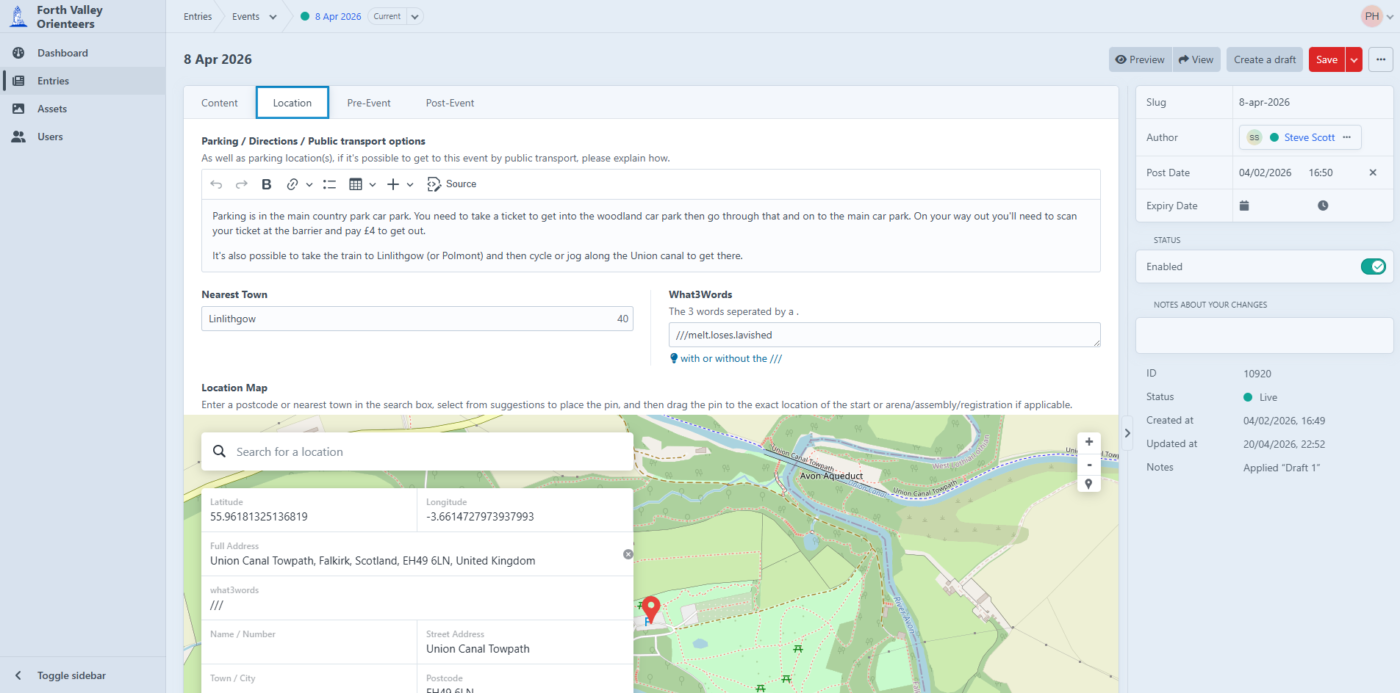1400x693 pixels.
Task: Open the Current revision dropdown
Action: (x=414, y=17)
